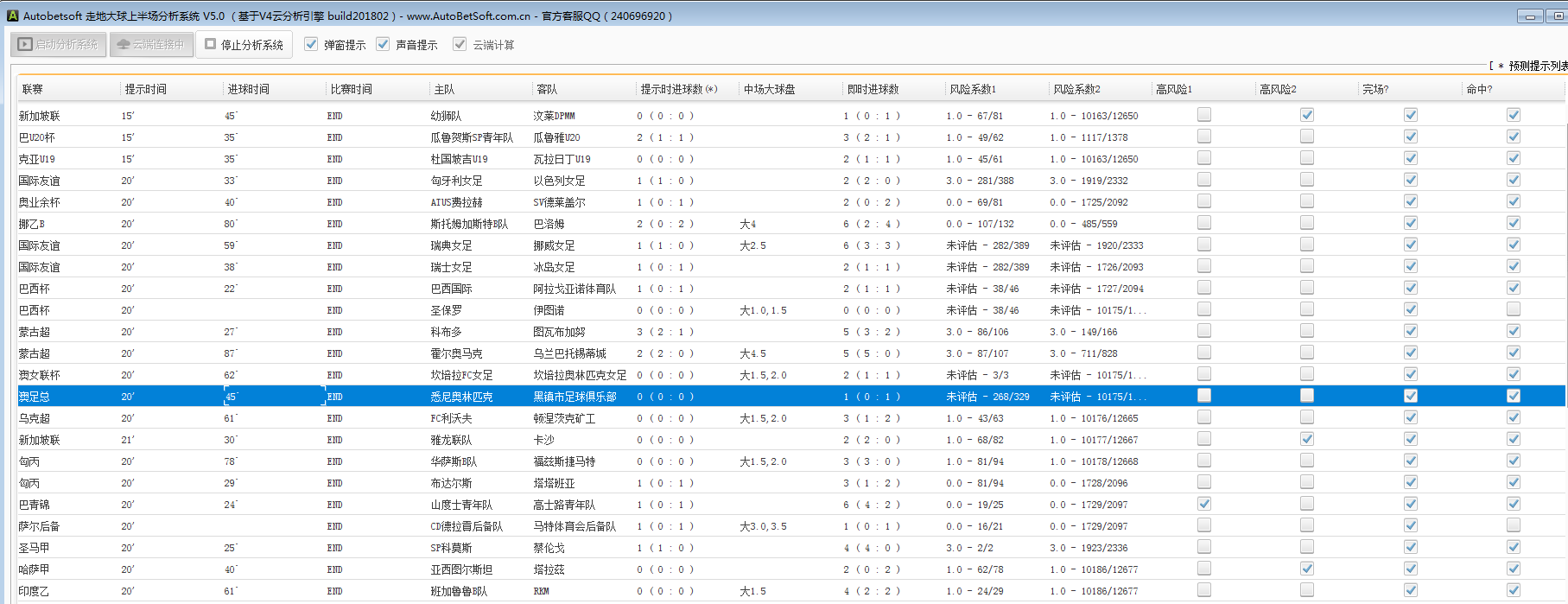
Task: Select the 蒙古超 row with home team 科布多
Action: pos(446,332)
